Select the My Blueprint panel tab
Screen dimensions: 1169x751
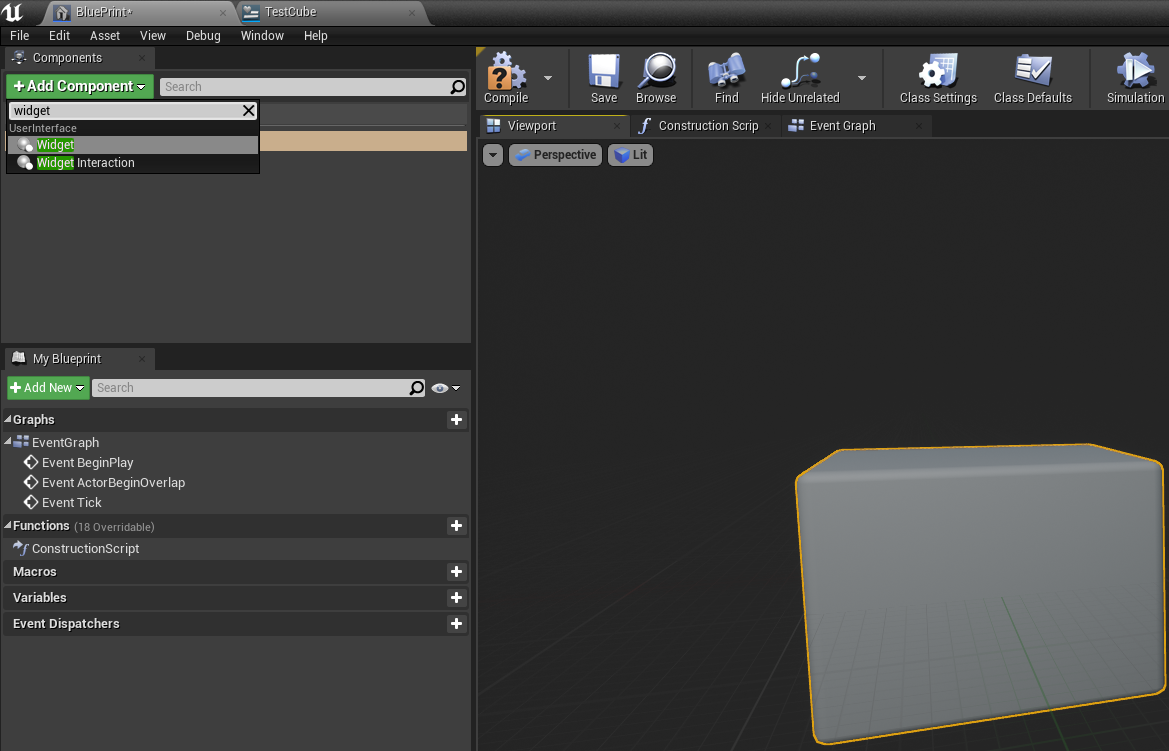click(x=79, y=359)
